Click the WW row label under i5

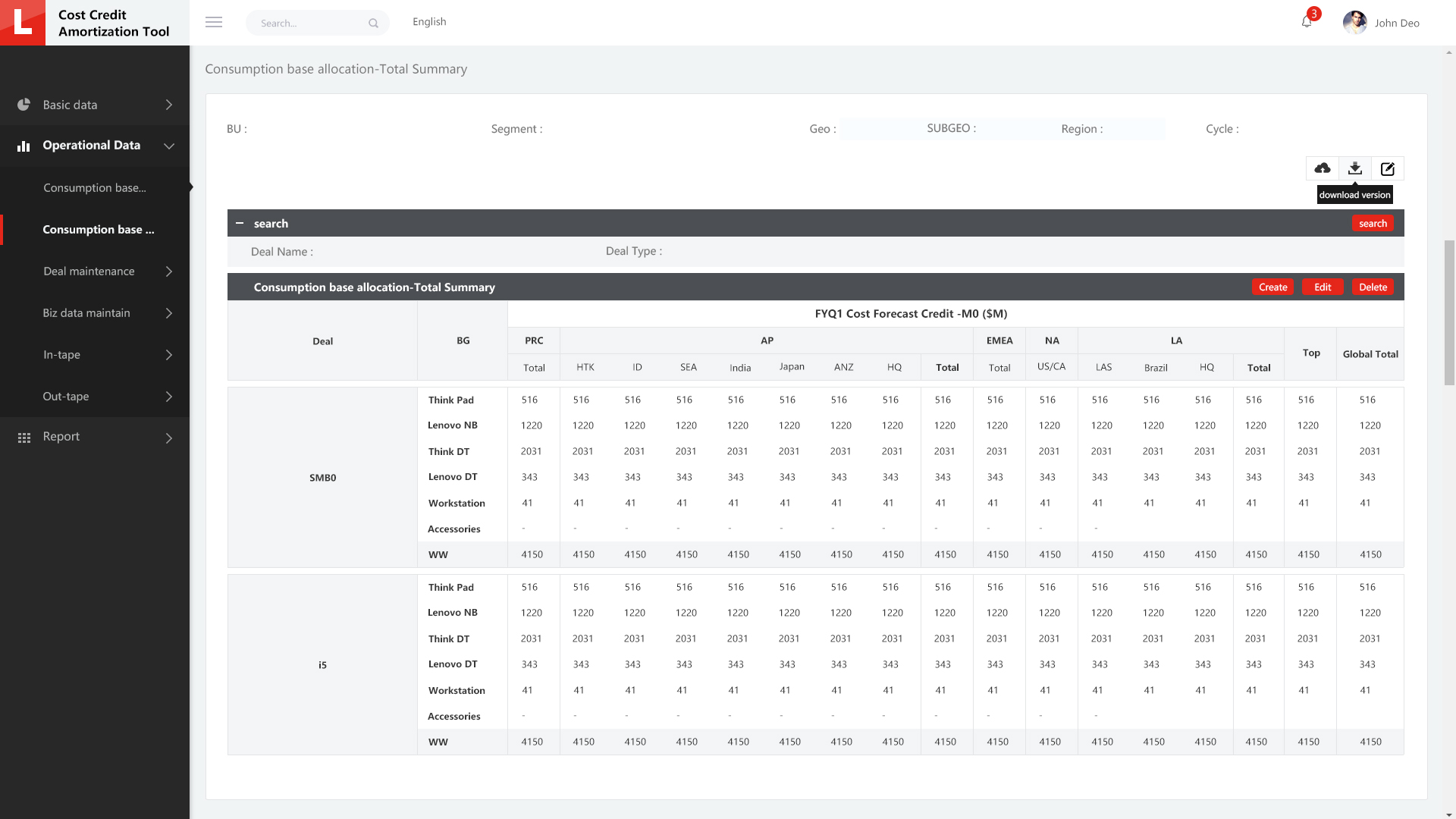438,742
